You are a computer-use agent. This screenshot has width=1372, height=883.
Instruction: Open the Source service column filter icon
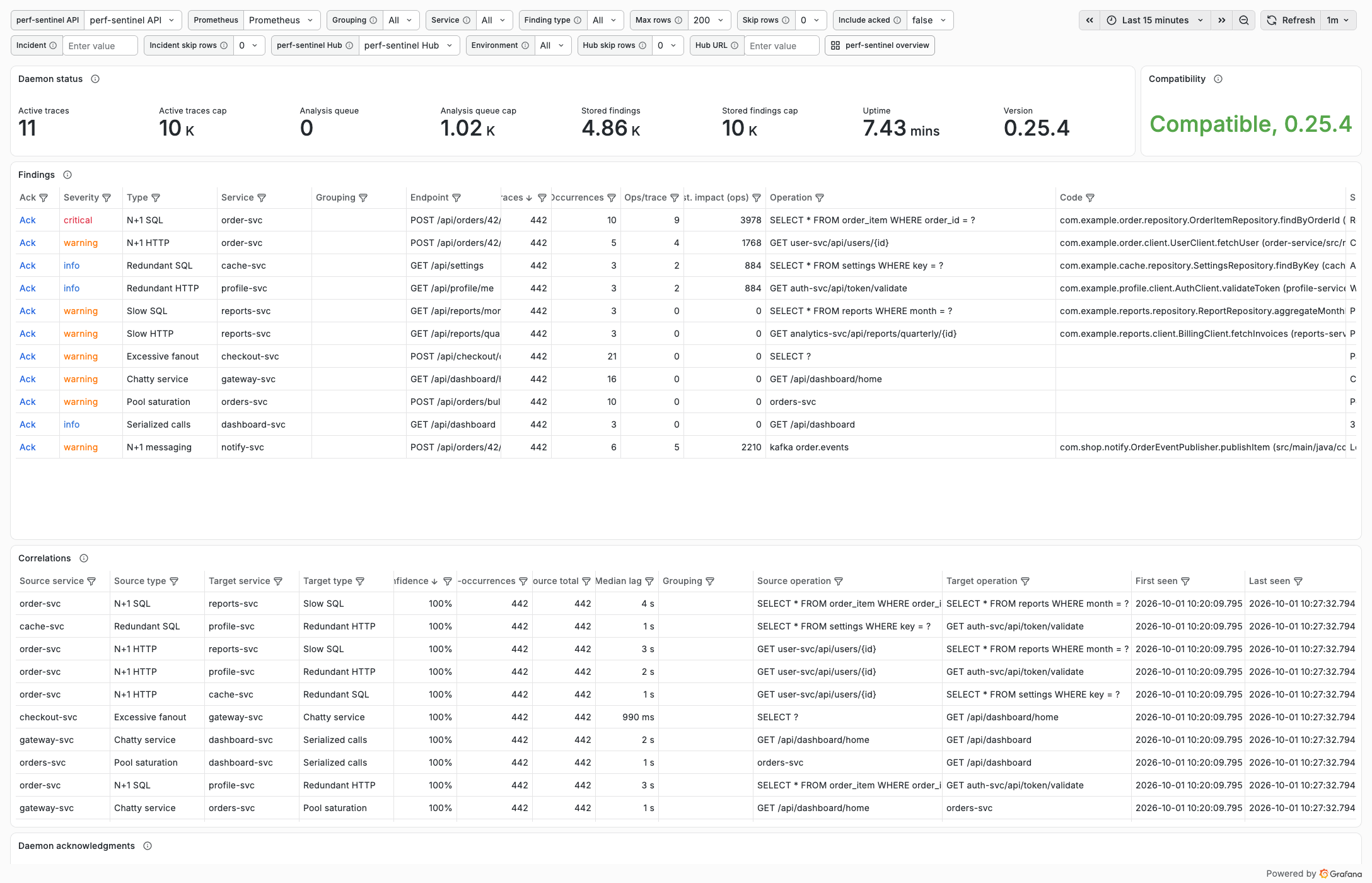click(x=91, y=582)
